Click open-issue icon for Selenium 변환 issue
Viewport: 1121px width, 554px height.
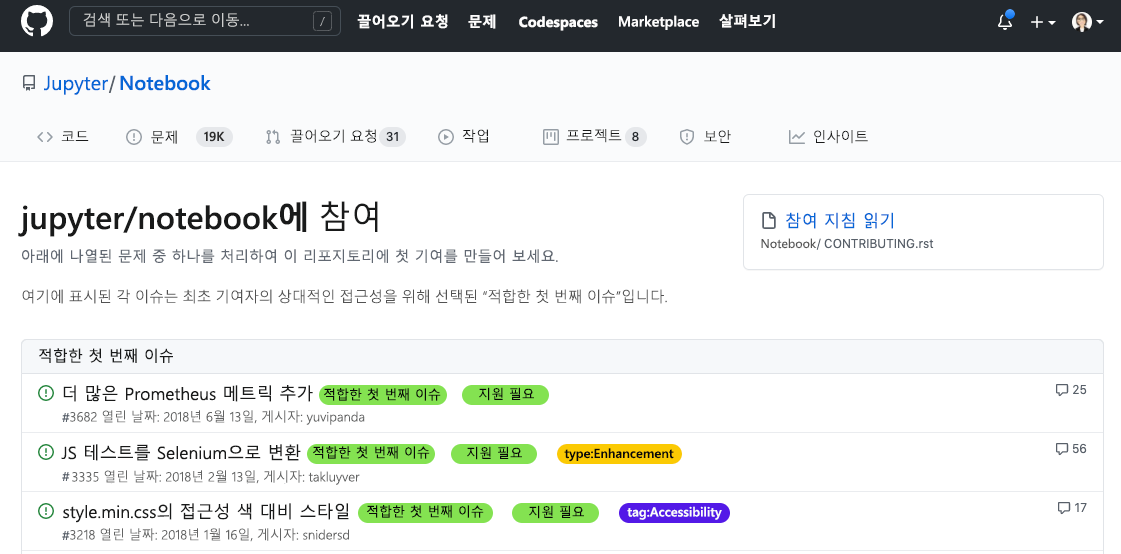[46, 452]
